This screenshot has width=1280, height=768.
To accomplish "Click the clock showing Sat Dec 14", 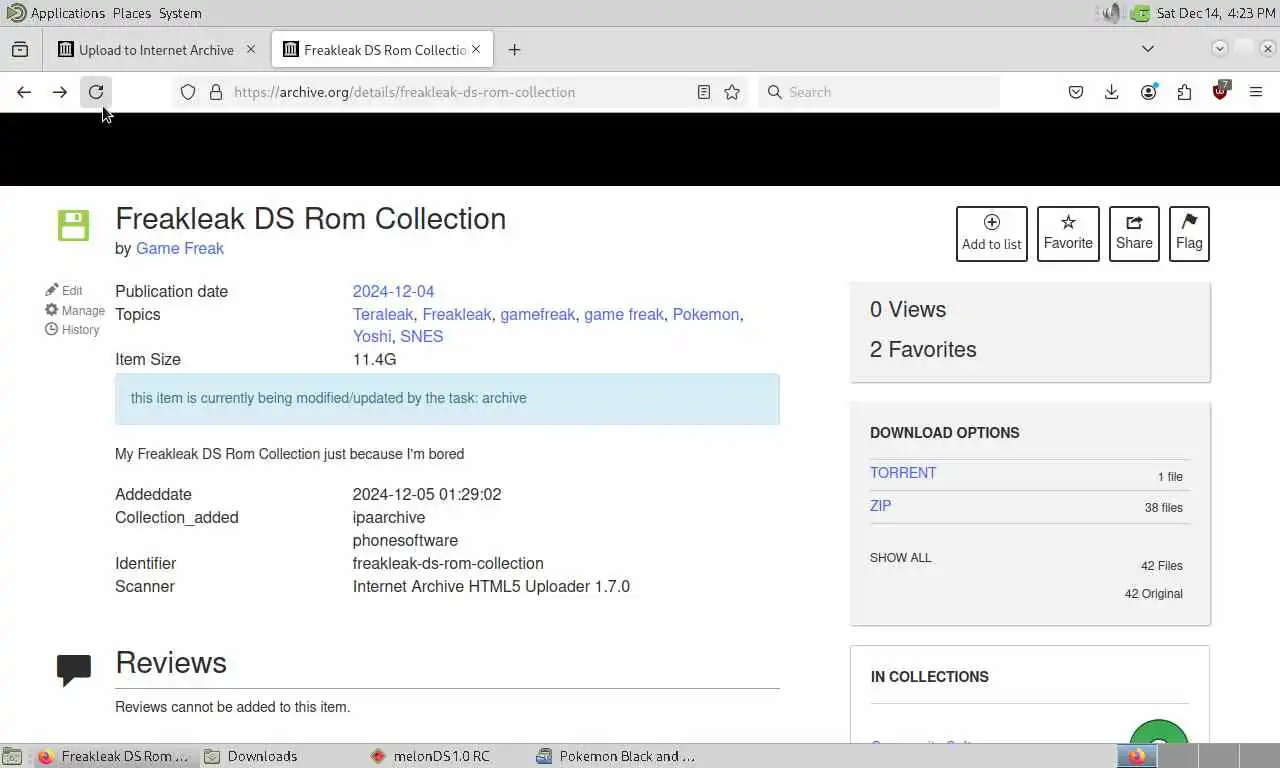I will click(x=1216, y=13).
